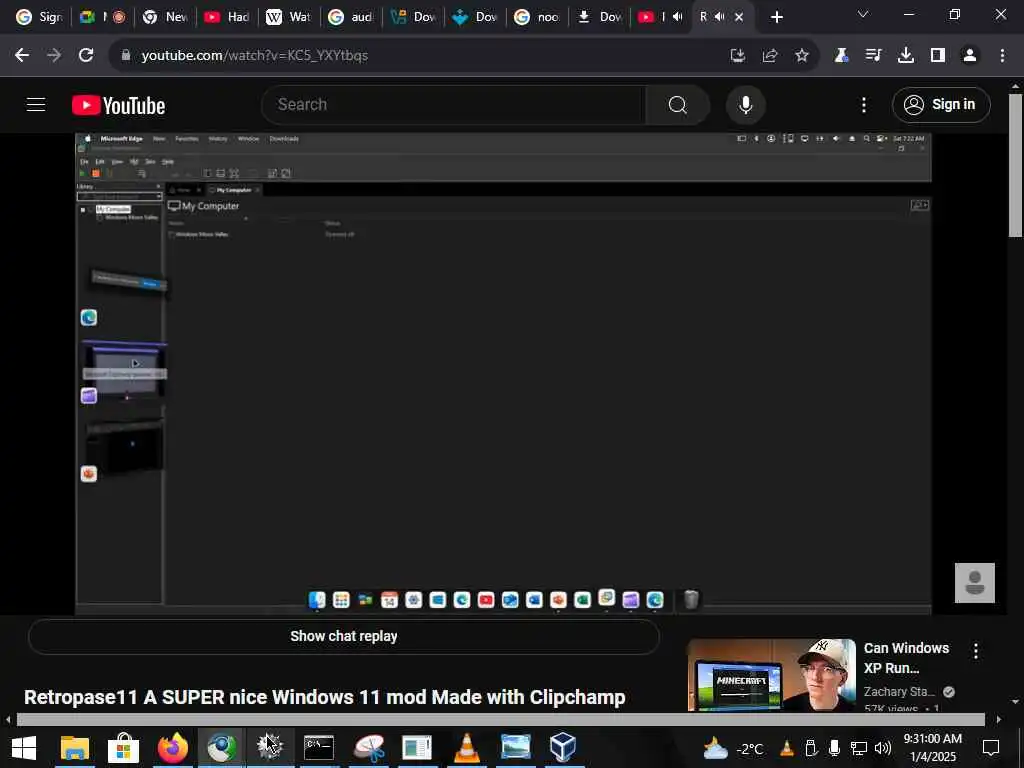Screen dimensions: 1024x768
Task: Open File Explorer from the taskbar
Action: click(x=74, y=748)
